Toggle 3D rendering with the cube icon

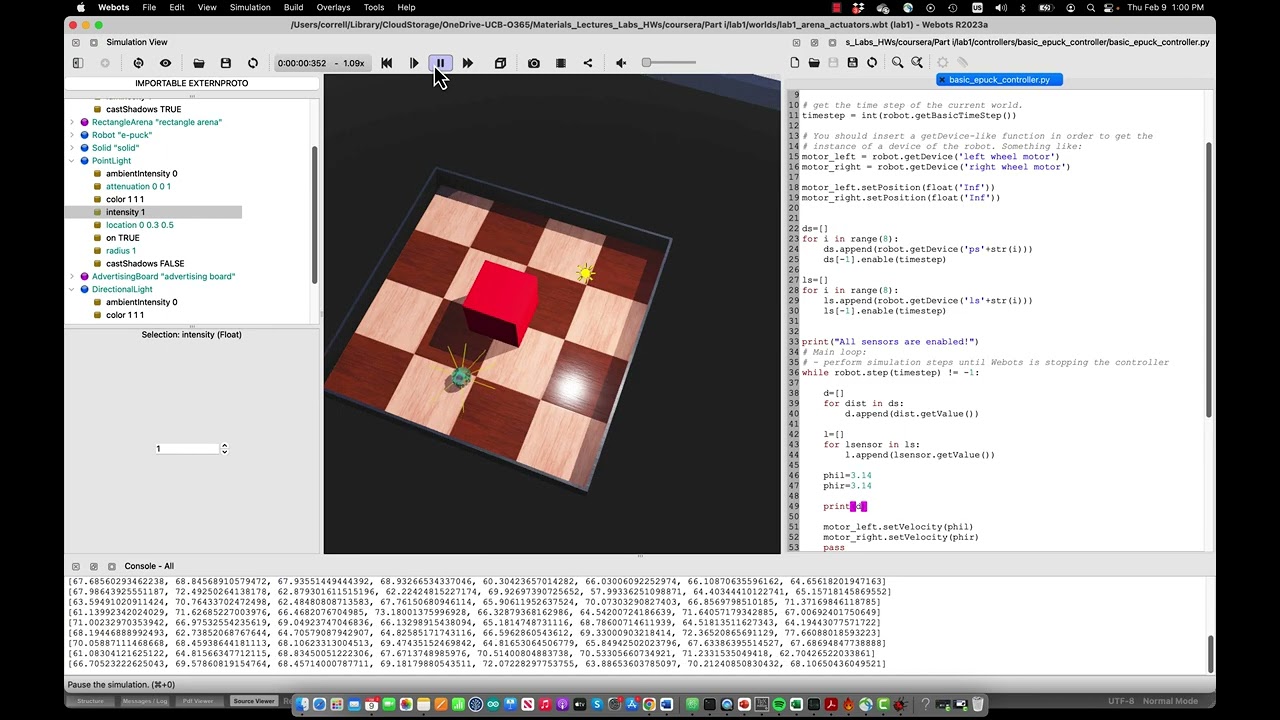[500, 63]
